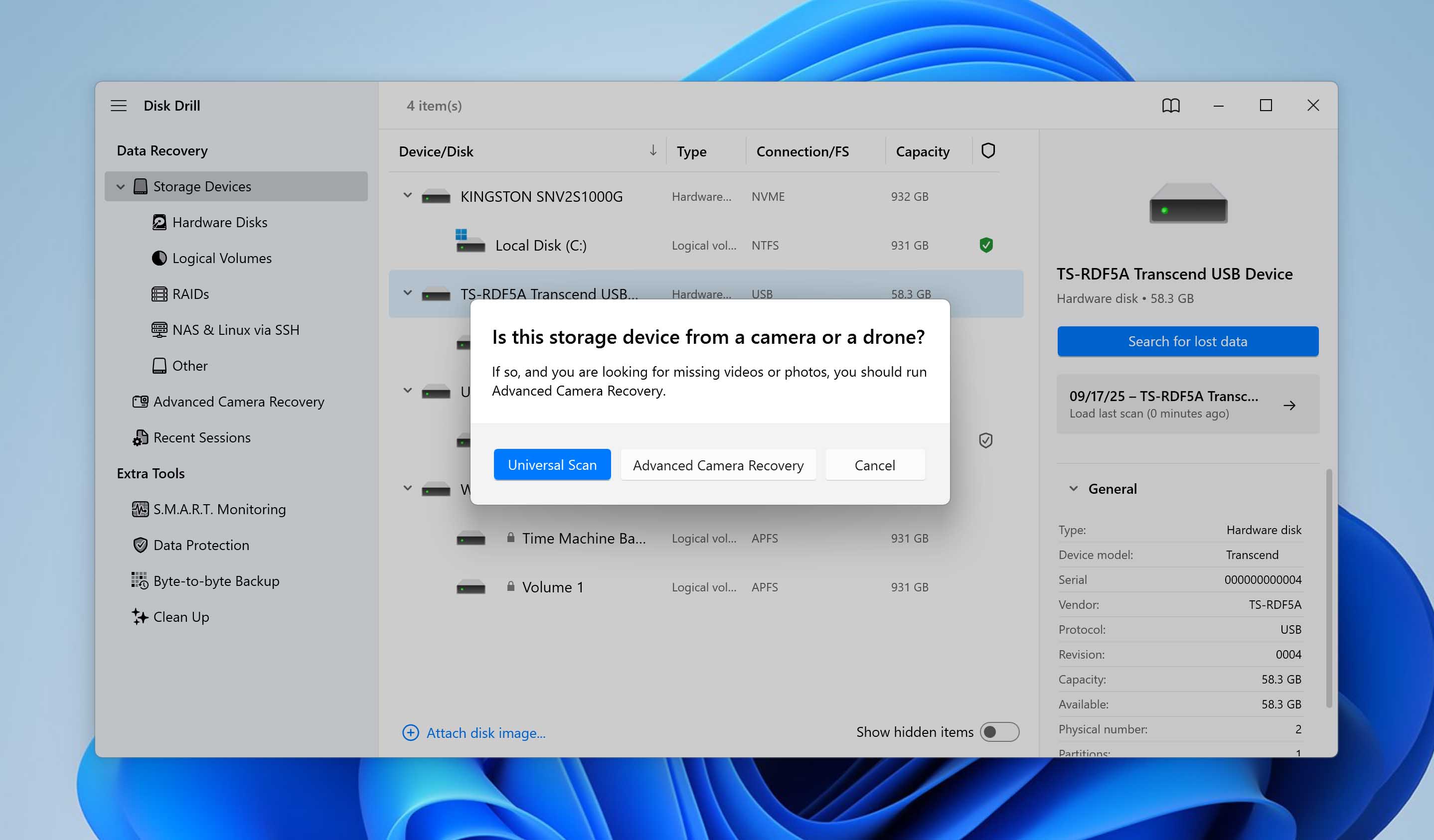Collapse the TS-RDF5A Transcend USB row

(407, 293)
